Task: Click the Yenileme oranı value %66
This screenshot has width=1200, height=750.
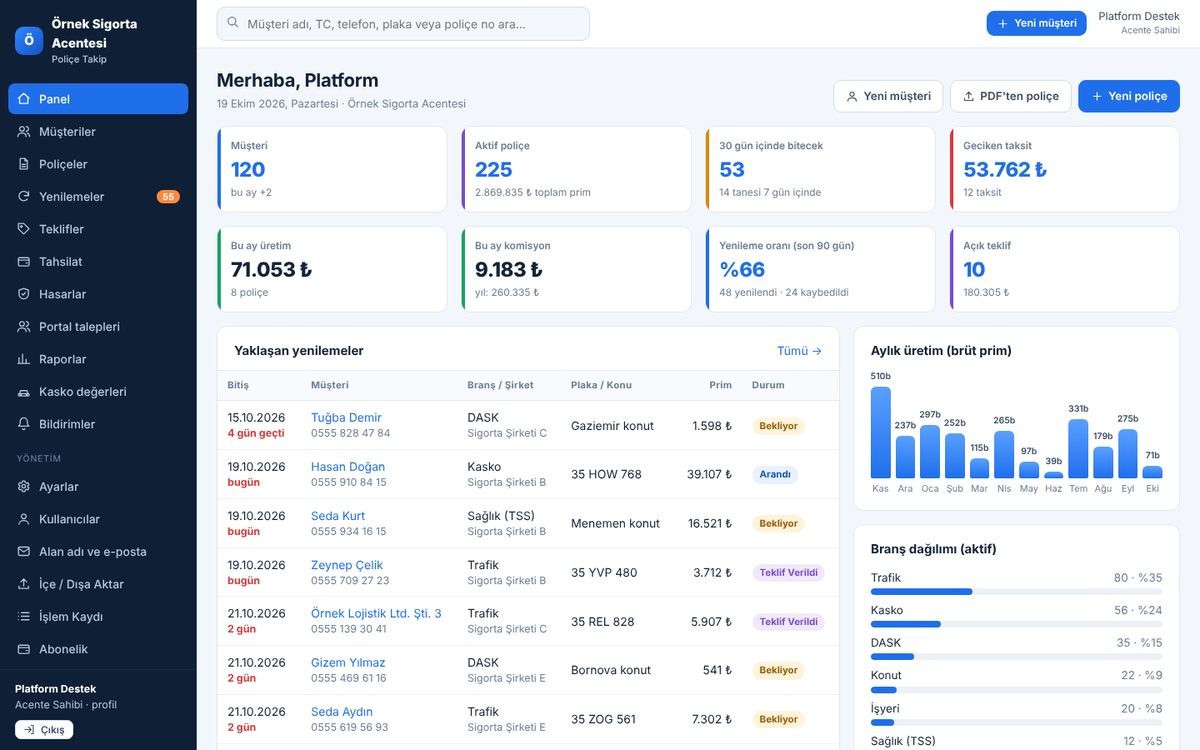Action: [742, 270]
